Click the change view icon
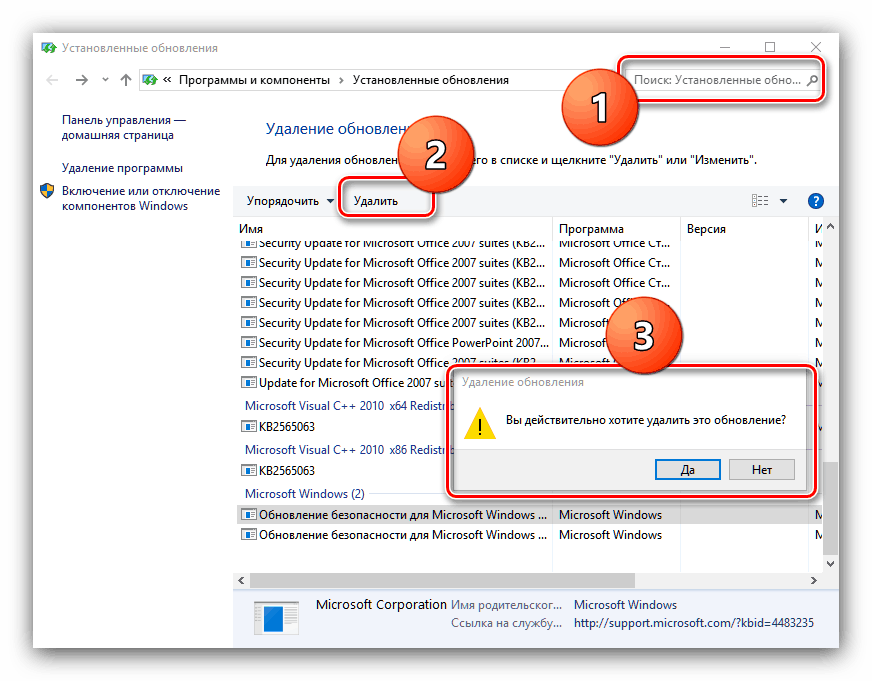 point(760,201)
